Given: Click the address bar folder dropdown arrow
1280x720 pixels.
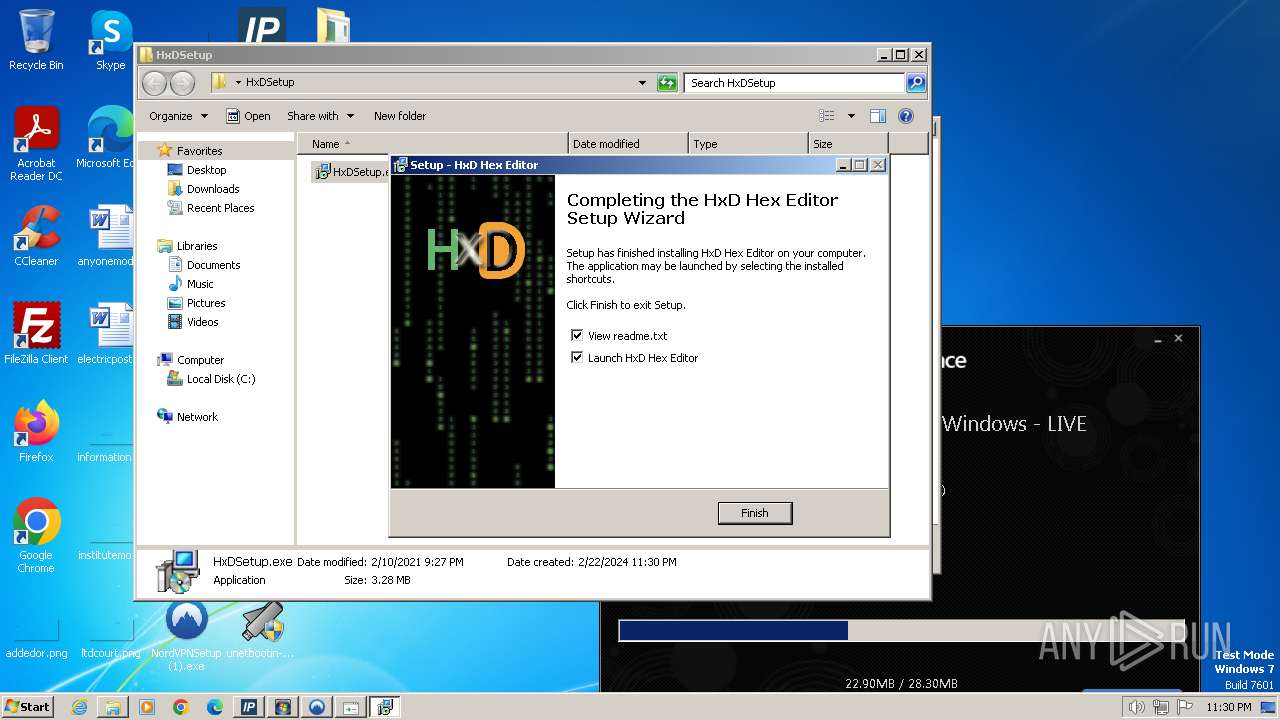Looking at the screenshot, I should (238, 83).
